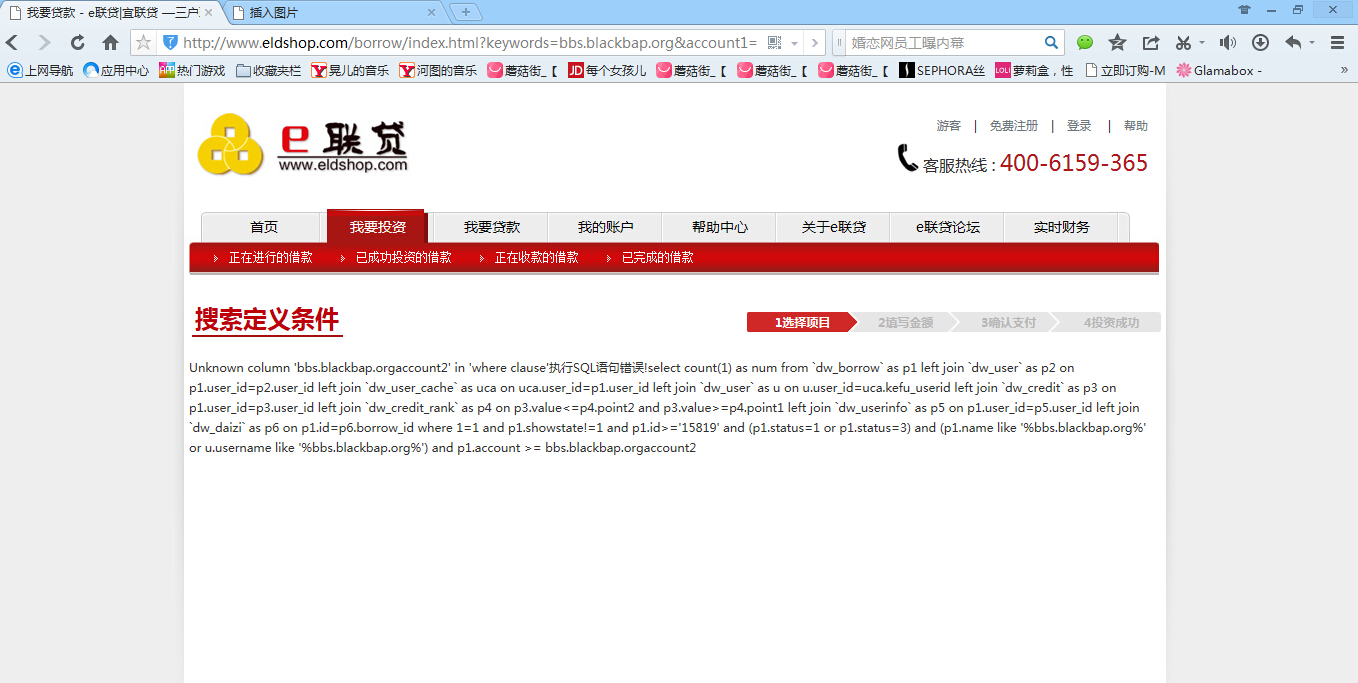Viewport: 1358px width, 683px height.
Task: Open the Glamabox bookmark
Action: [x=1219, y=70]
